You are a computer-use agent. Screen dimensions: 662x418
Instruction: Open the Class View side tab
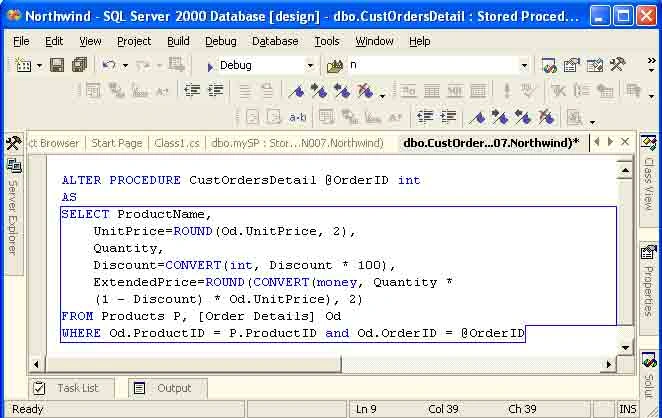coord(648,179)
